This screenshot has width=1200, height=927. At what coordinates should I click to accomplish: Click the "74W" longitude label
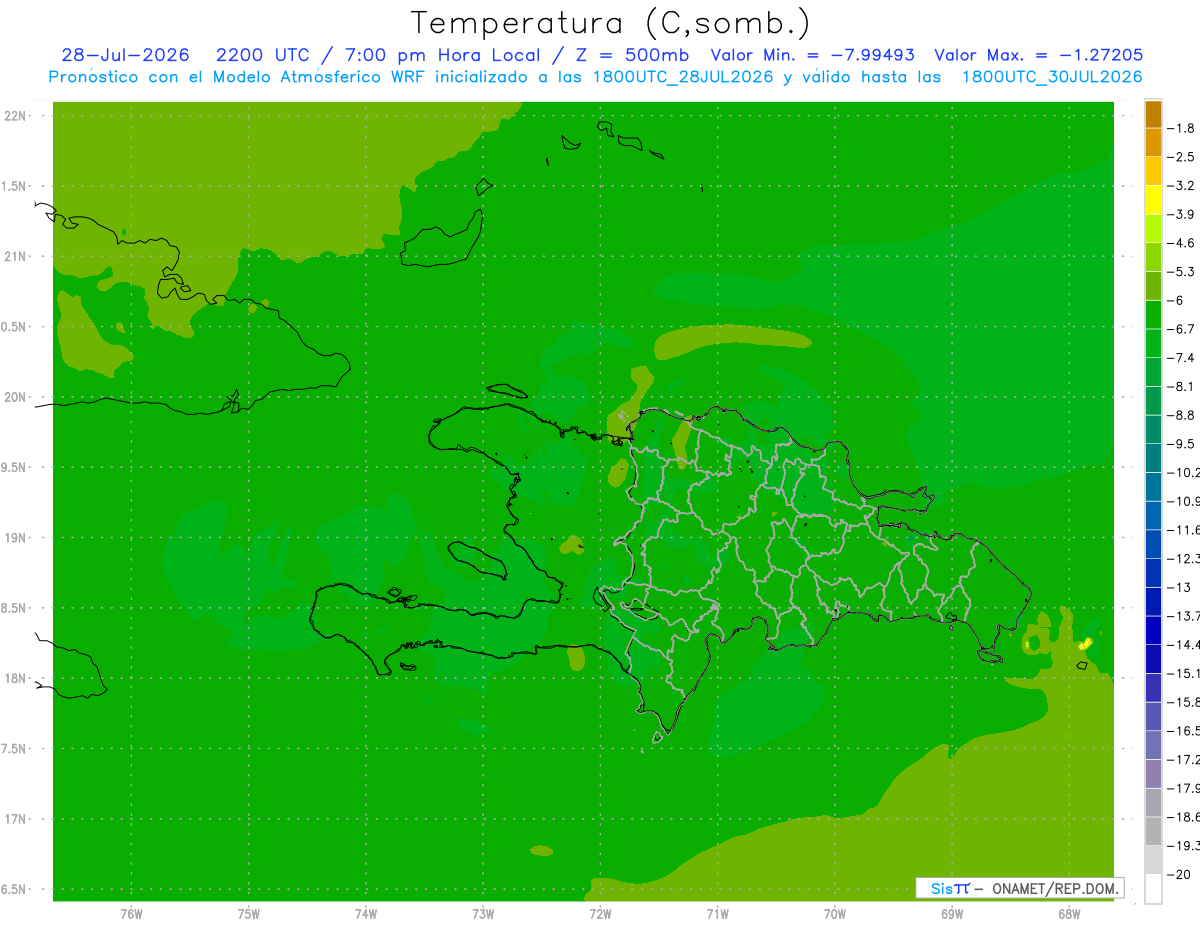click(366, 913)
